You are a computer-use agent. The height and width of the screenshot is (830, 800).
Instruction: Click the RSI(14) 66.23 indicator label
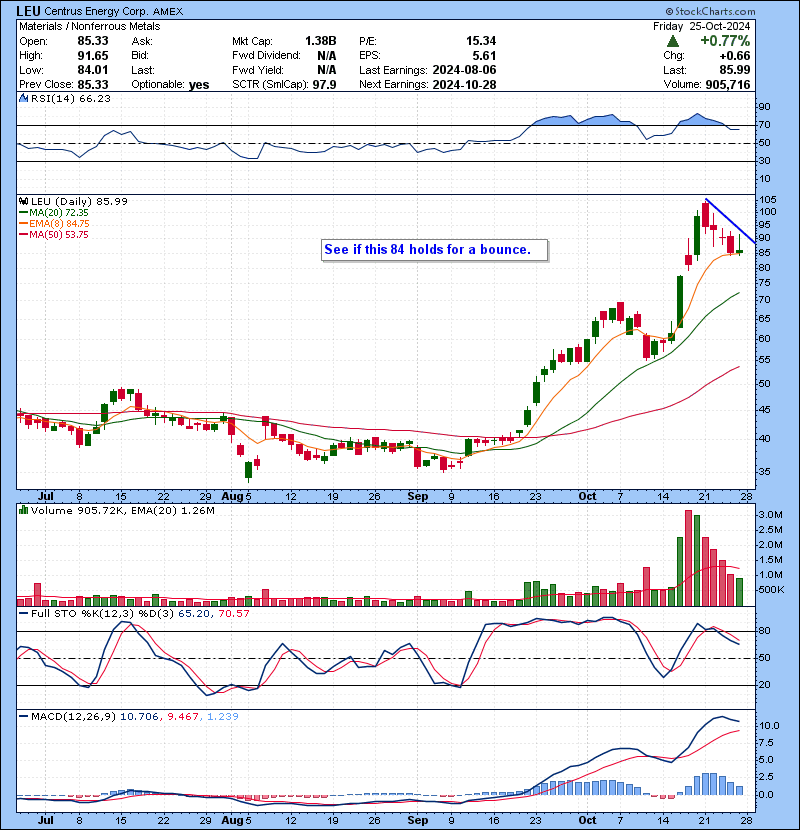(70, 98)
